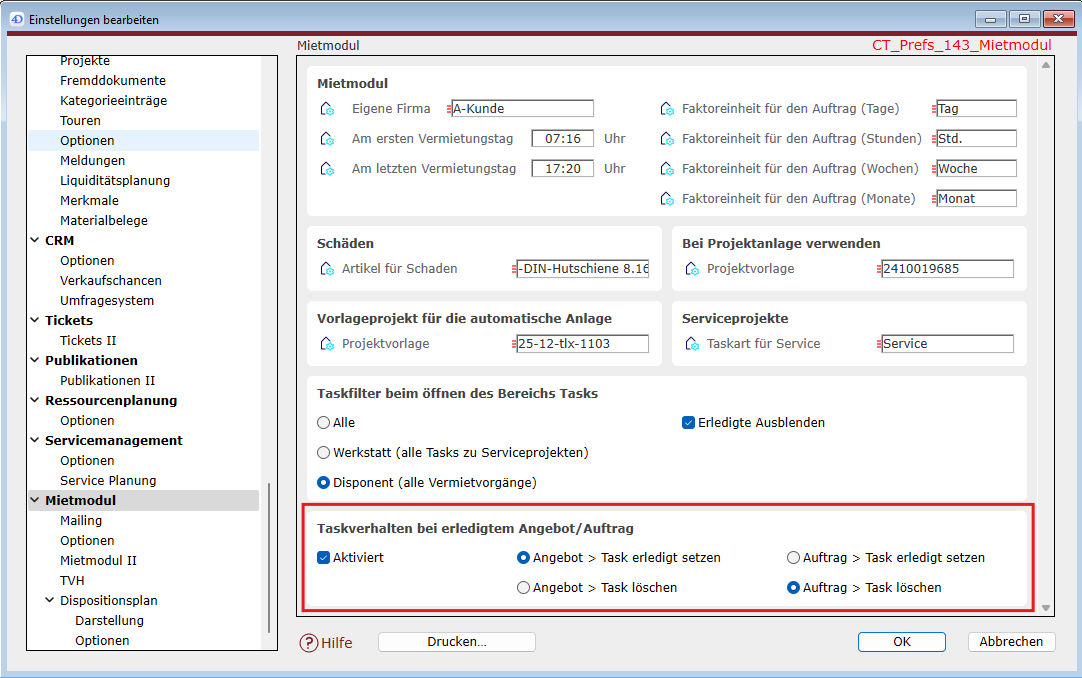Viewport: 1082px width, 678px height.
Task: Click icon beside Faktoreinheit für den Auftrag (Monate)
Action: [667, 199]
